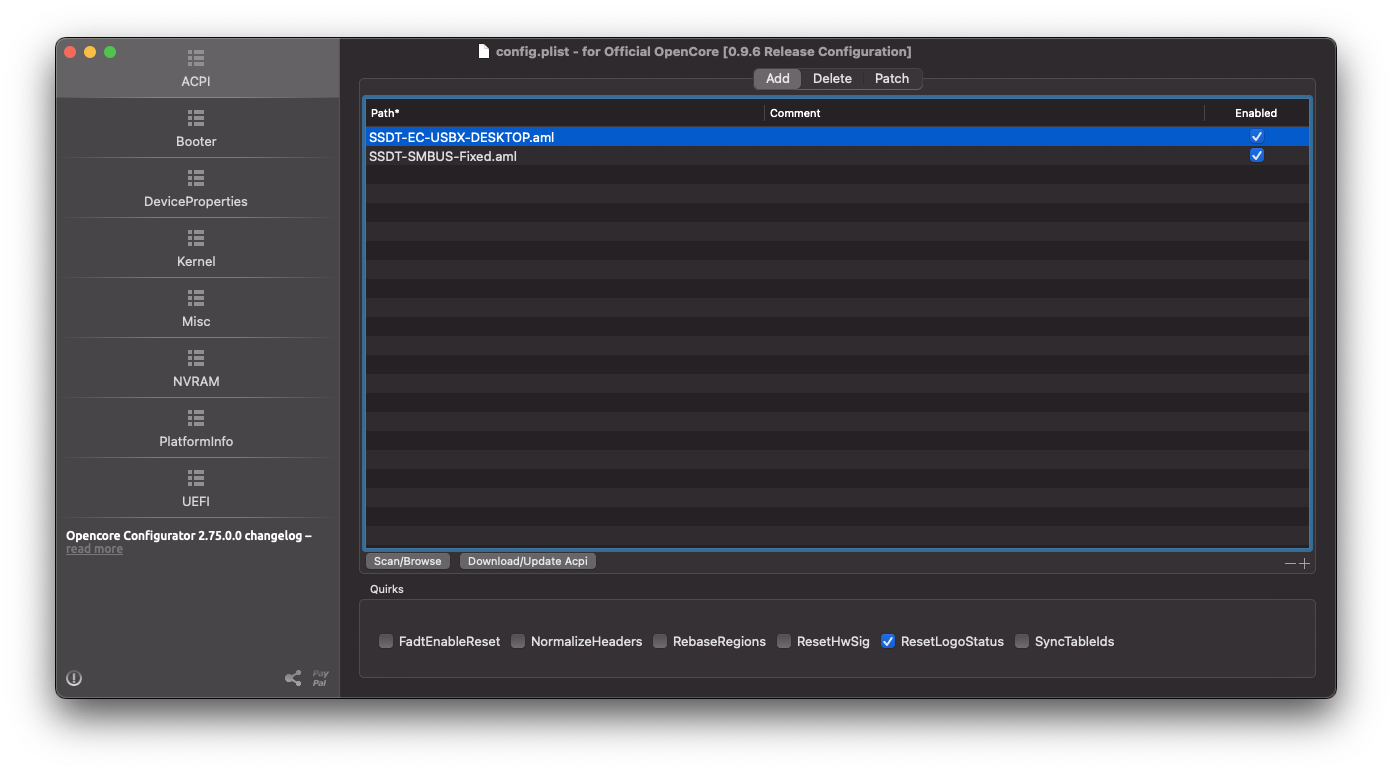Select the Misc section icon
The width and height of the screenshot is (1392, 772).
196,299
